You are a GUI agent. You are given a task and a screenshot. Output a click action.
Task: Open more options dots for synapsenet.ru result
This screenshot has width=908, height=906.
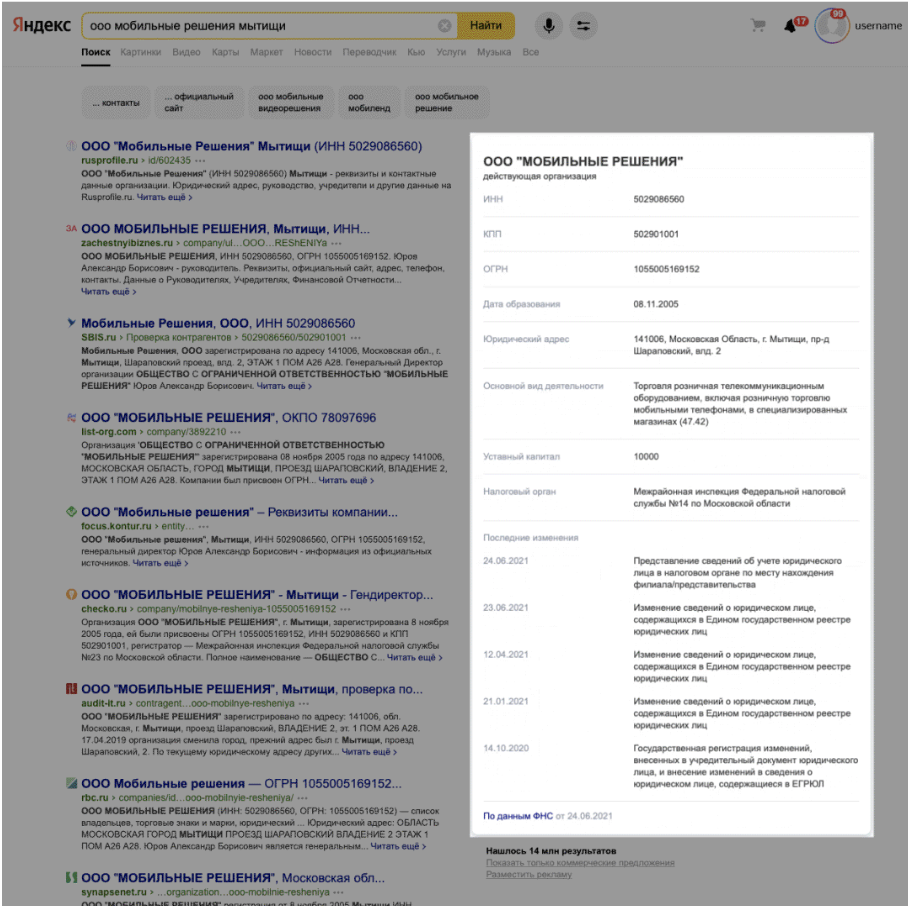pyautogui.click(x=339, y=892)
